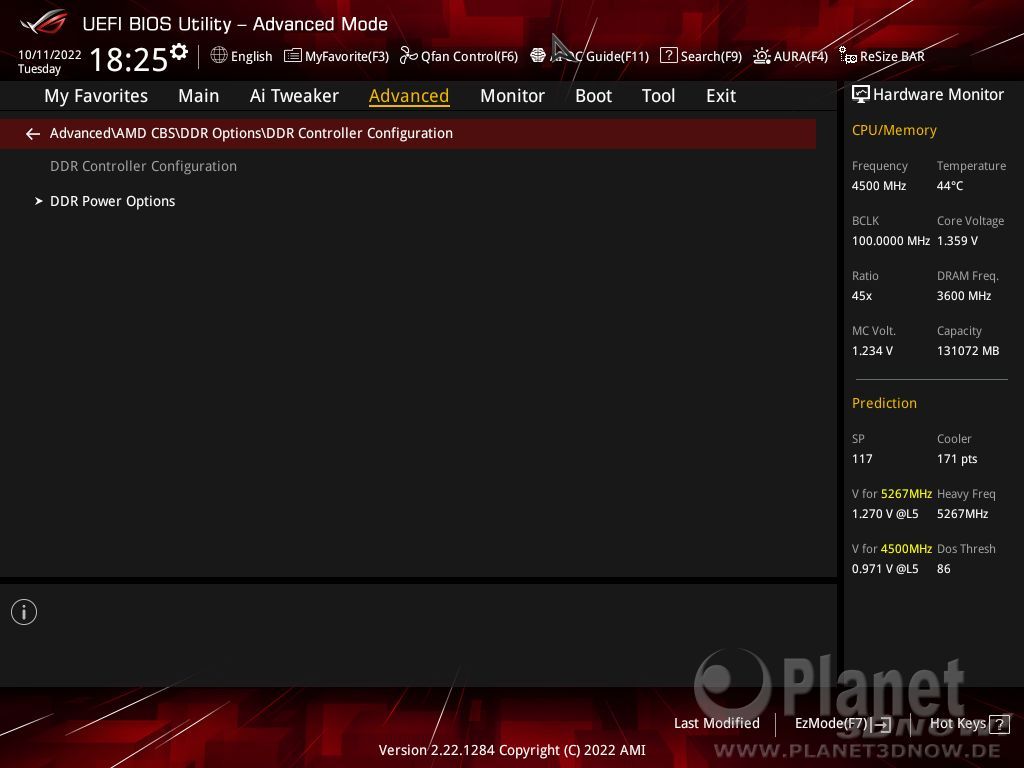
Task: Click the globe language icon
Action: [x=219, y=56]
